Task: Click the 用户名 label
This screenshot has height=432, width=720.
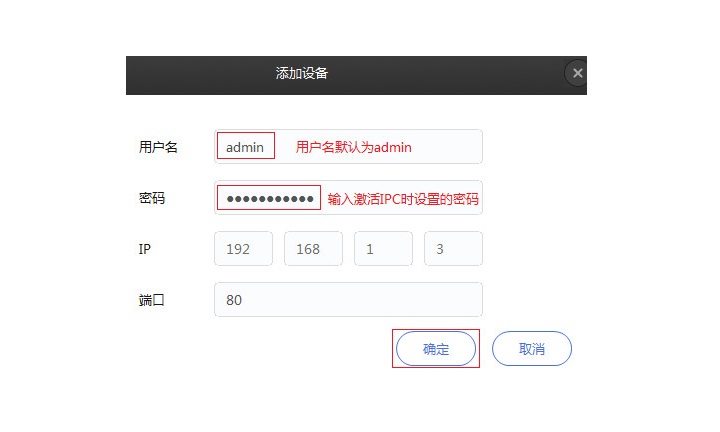Action: pos(158,147)
